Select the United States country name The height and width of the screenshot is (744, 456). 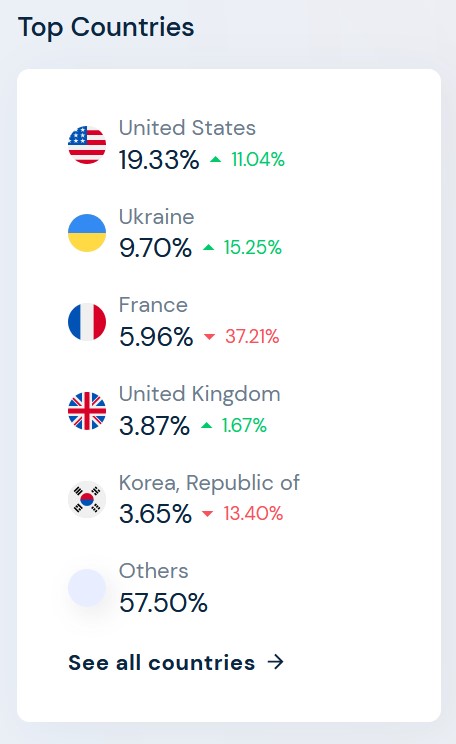pyautogui.click(x=187, y=128)
